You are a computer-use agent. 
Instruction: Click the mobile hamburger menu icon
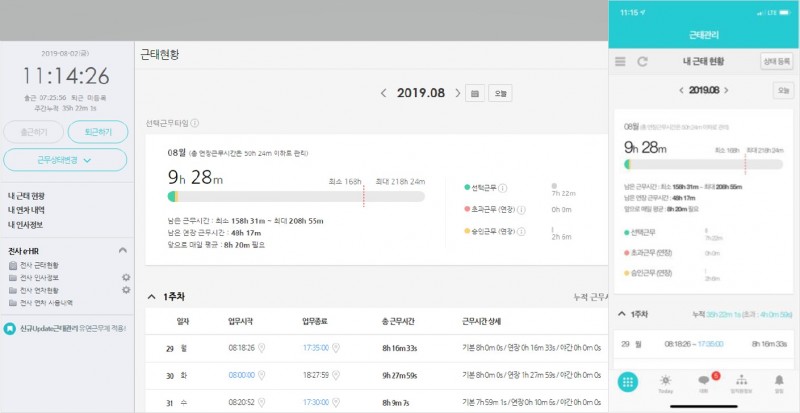620,62
